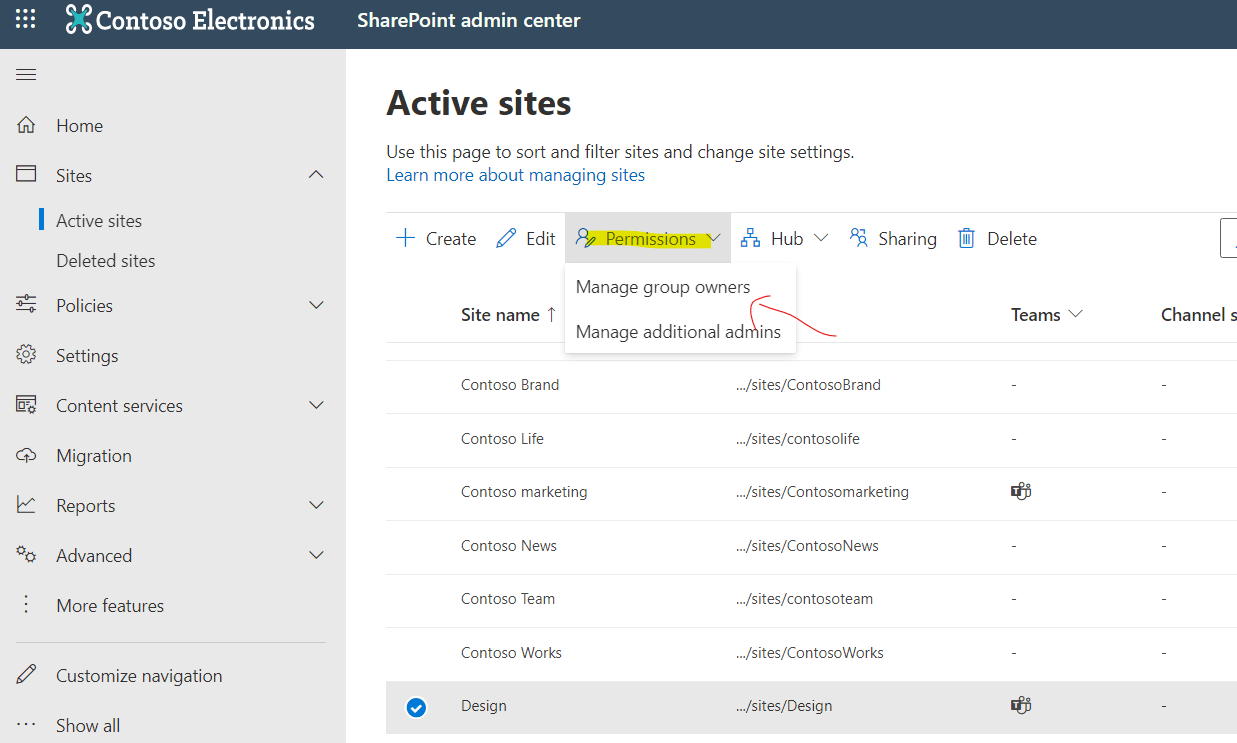Click Teams icon in Contoso marketing row
This screenshot has width=1237, height=743.
(1021, 491)
